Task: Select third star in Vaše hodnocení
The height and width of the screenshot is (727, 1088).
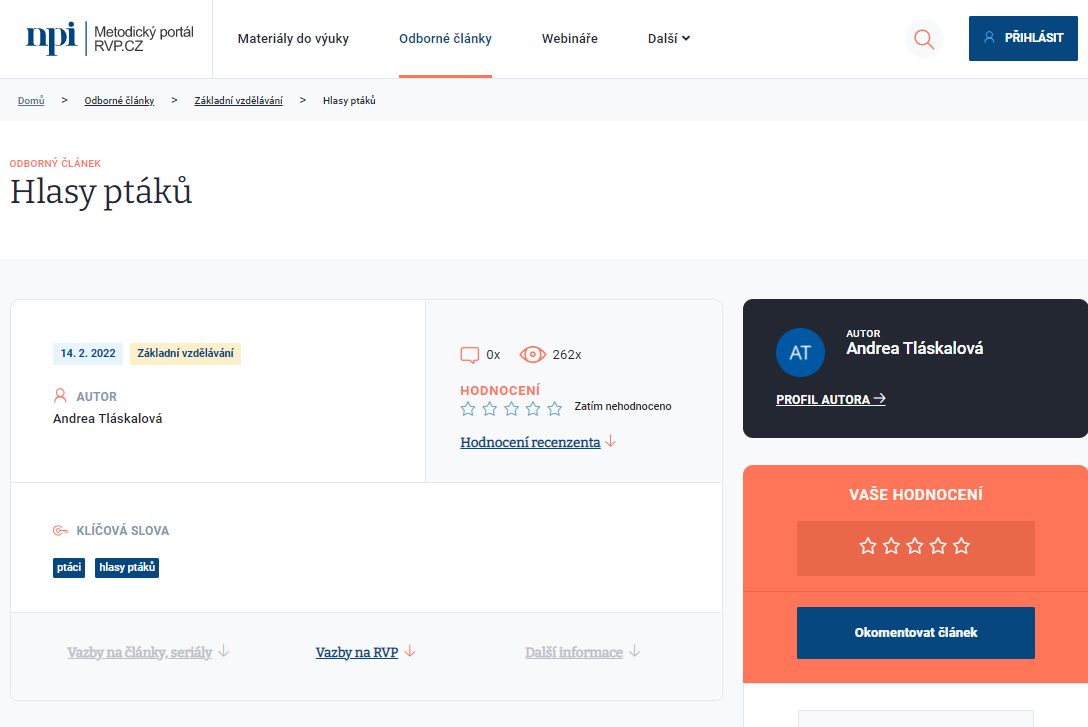Action: tap(915, 546)
